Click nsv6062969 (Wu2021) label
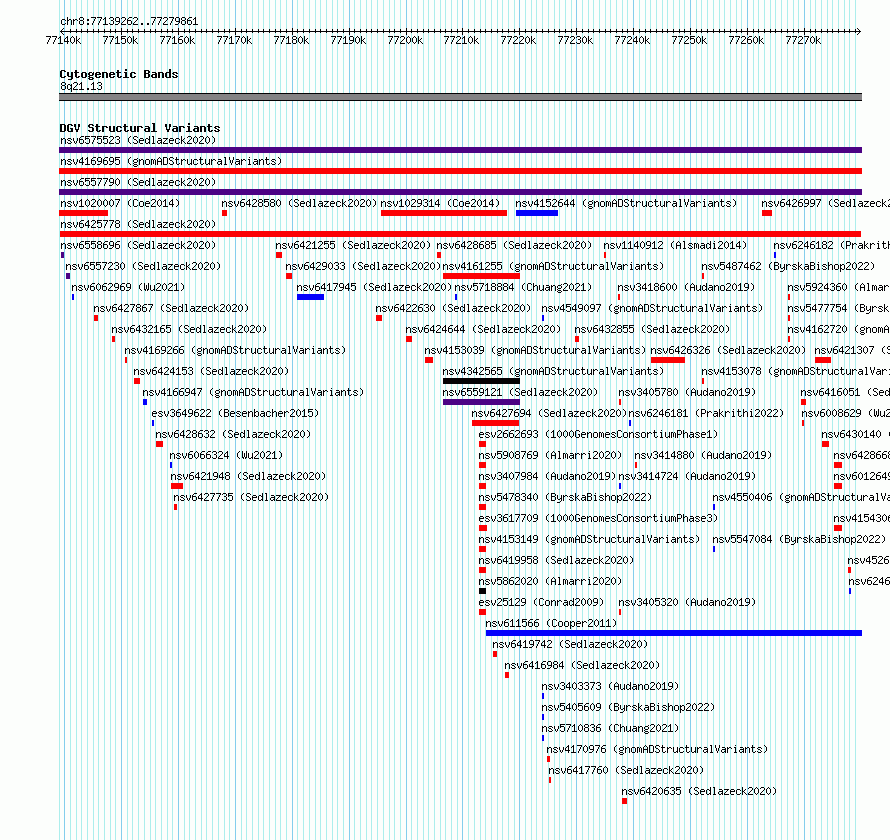Screen dimensions: 890x840 pos(128,287)
